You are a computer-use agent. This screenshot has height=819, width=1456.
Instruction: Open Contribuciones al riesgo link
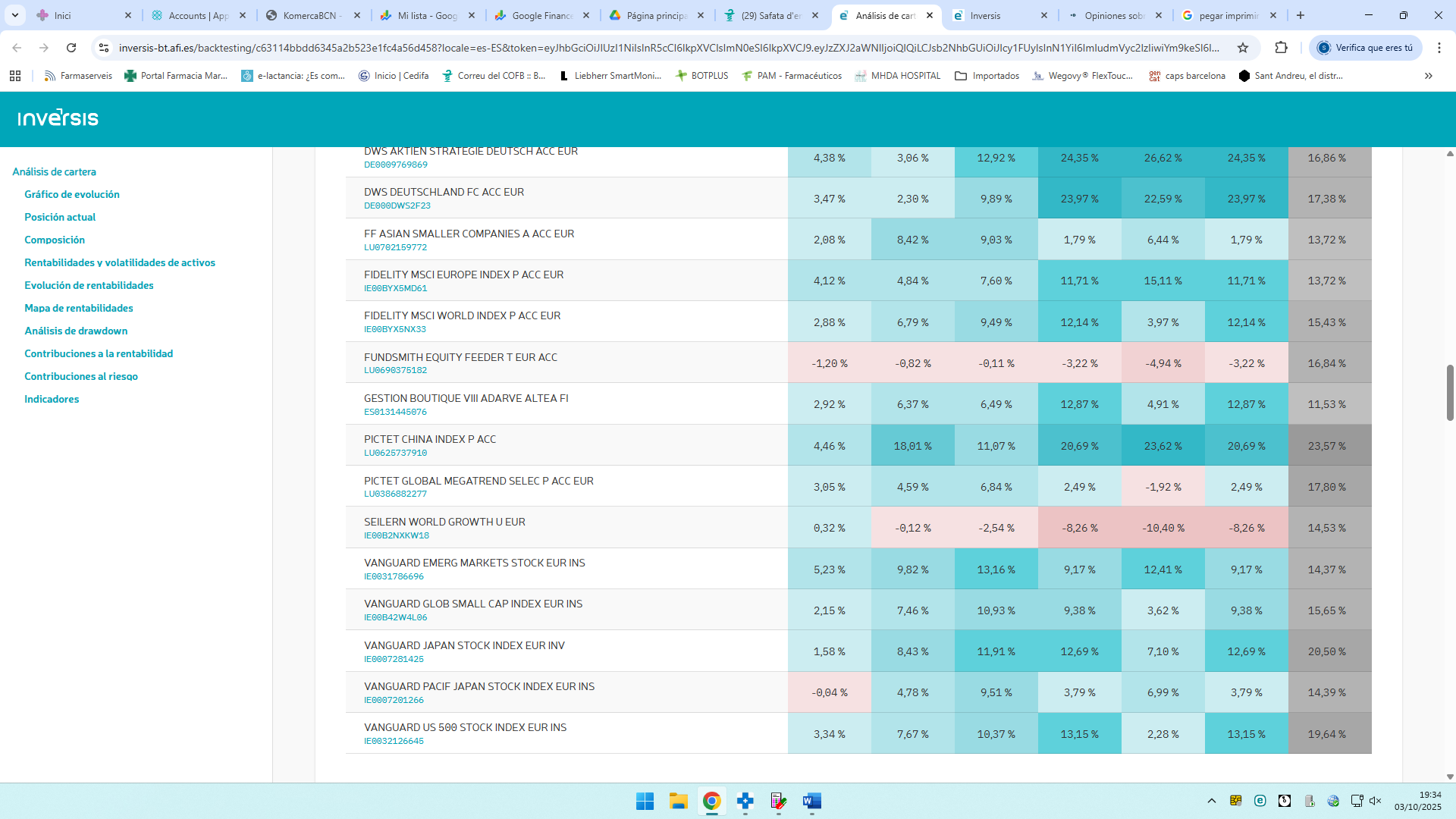[81, 376]
